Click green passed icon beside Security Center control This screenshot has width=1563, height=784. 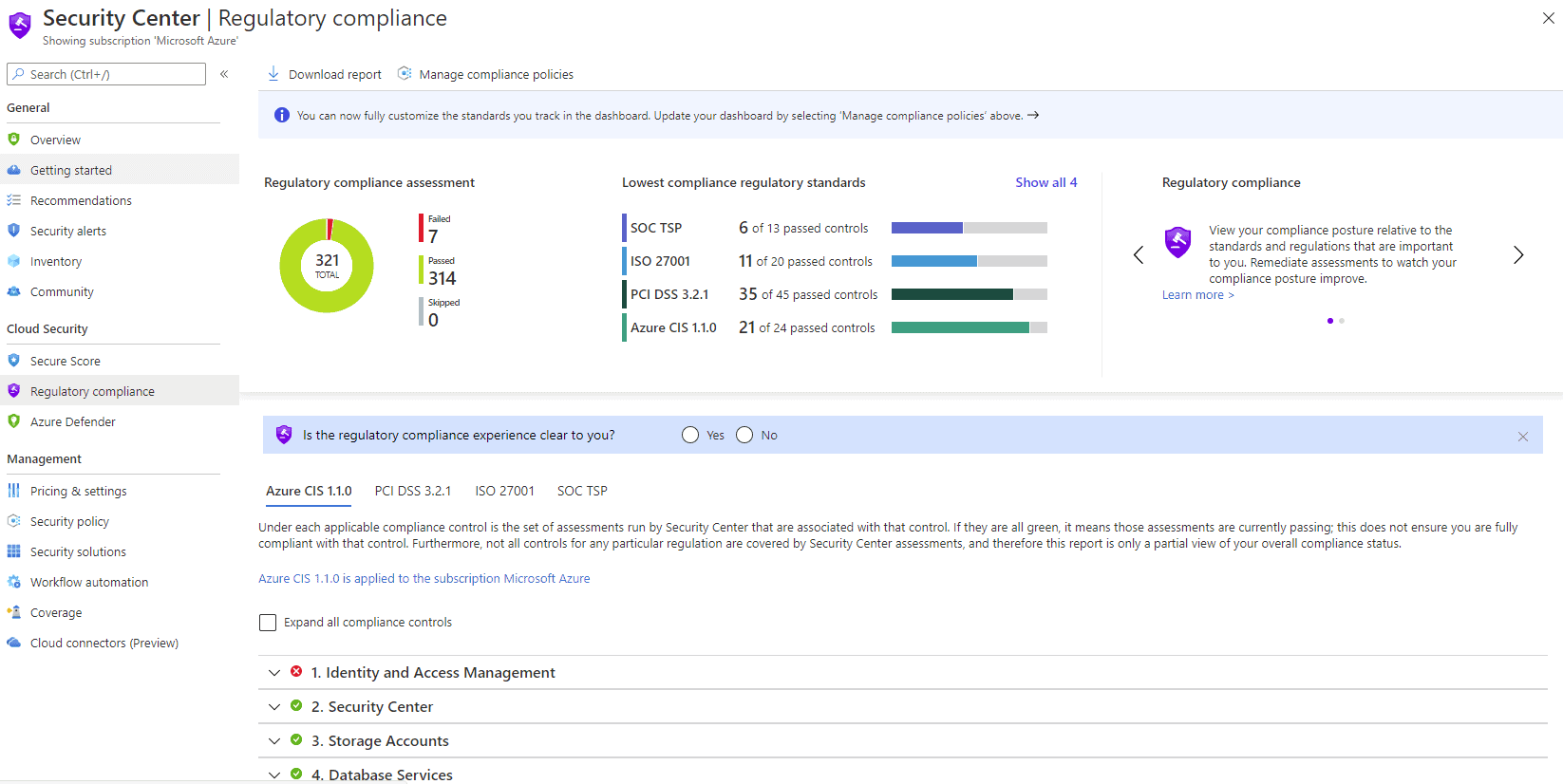click(x=296, y=705)
